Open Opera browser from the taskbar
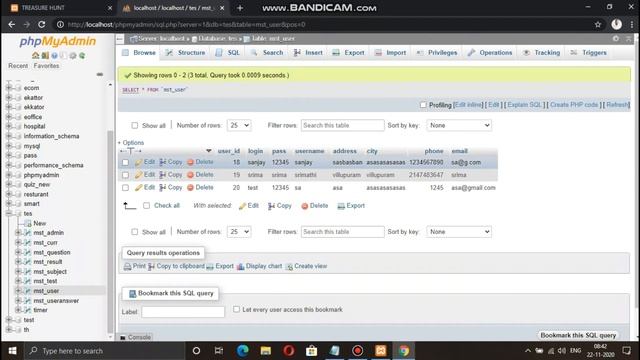Viewport: 640px width, 360px height. pyautogui.click(x=289, y=351)
